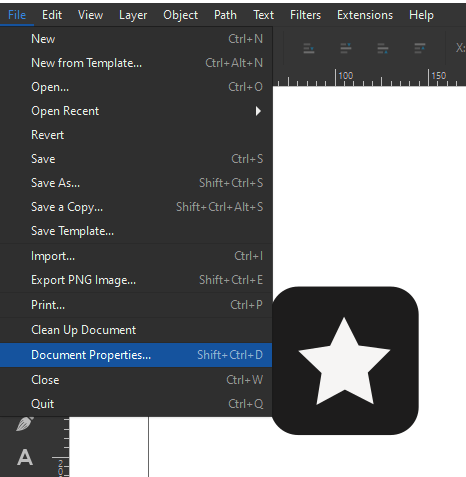Open Document Properties from File menu
The image size is (466, 477).
click(x=136, y=355)
